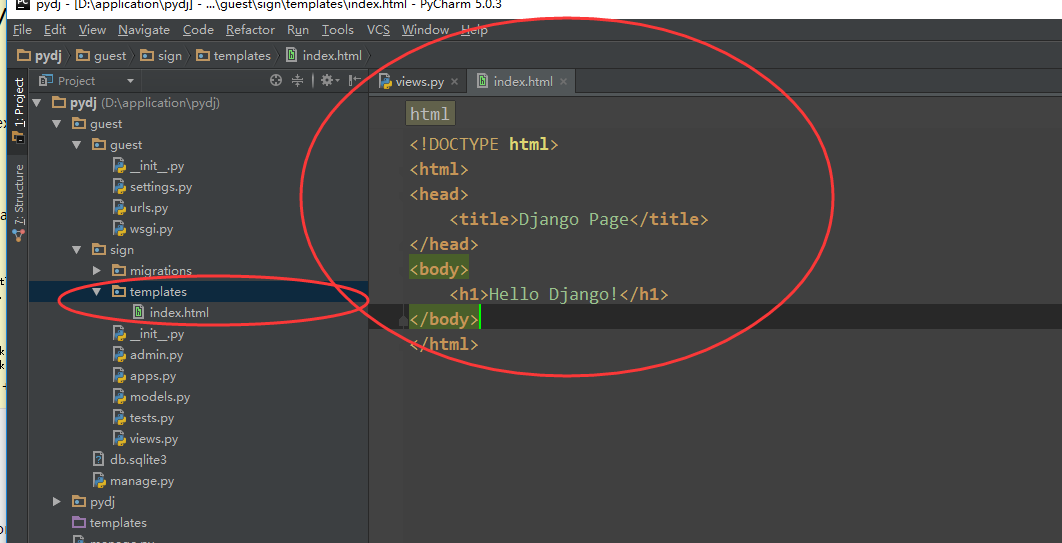
Task: Open the View menu
Action: point(92,30)
